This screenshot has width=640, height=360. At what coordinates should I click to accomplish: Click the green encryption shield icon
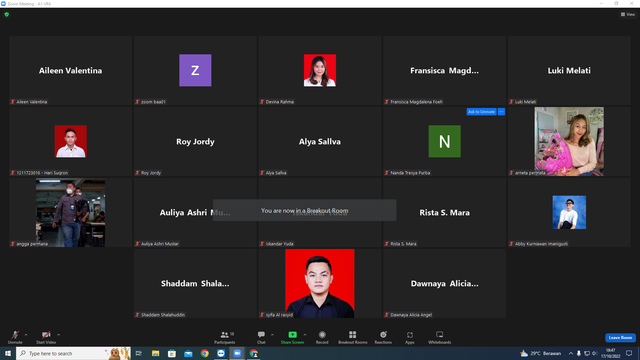7,14
